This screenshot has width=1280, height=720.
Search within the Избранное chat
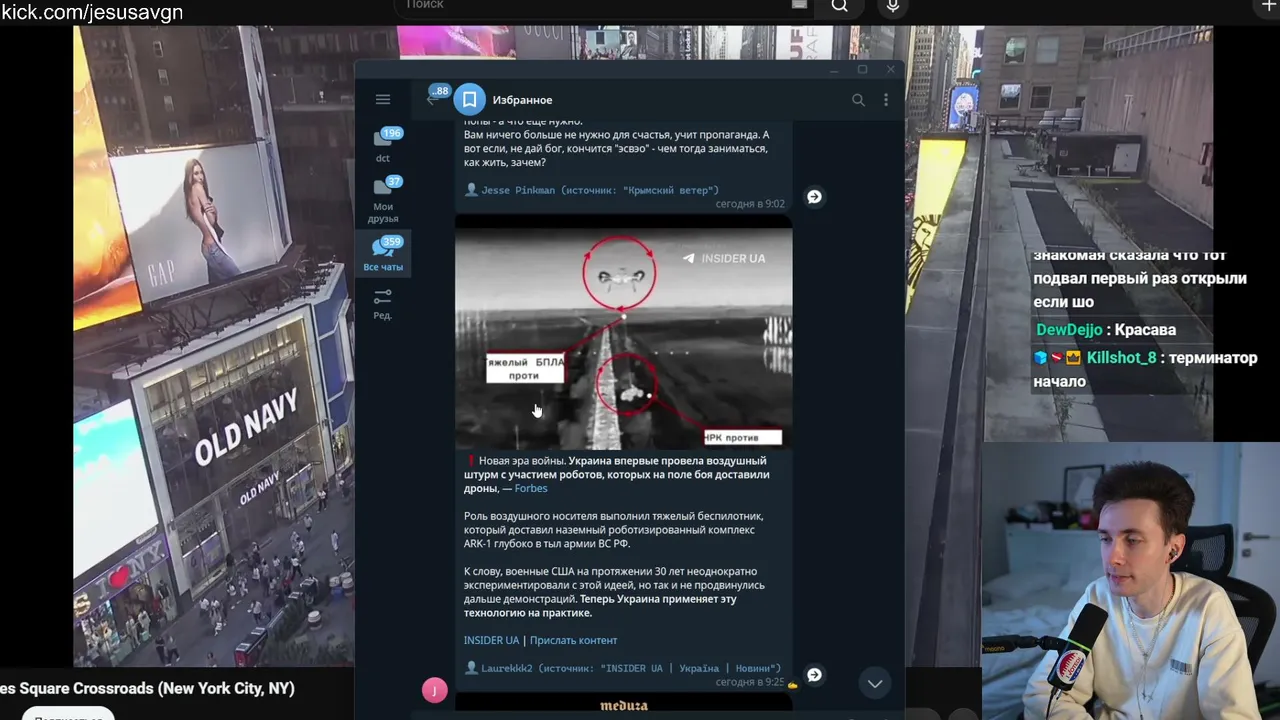click(x=858, y=100)
